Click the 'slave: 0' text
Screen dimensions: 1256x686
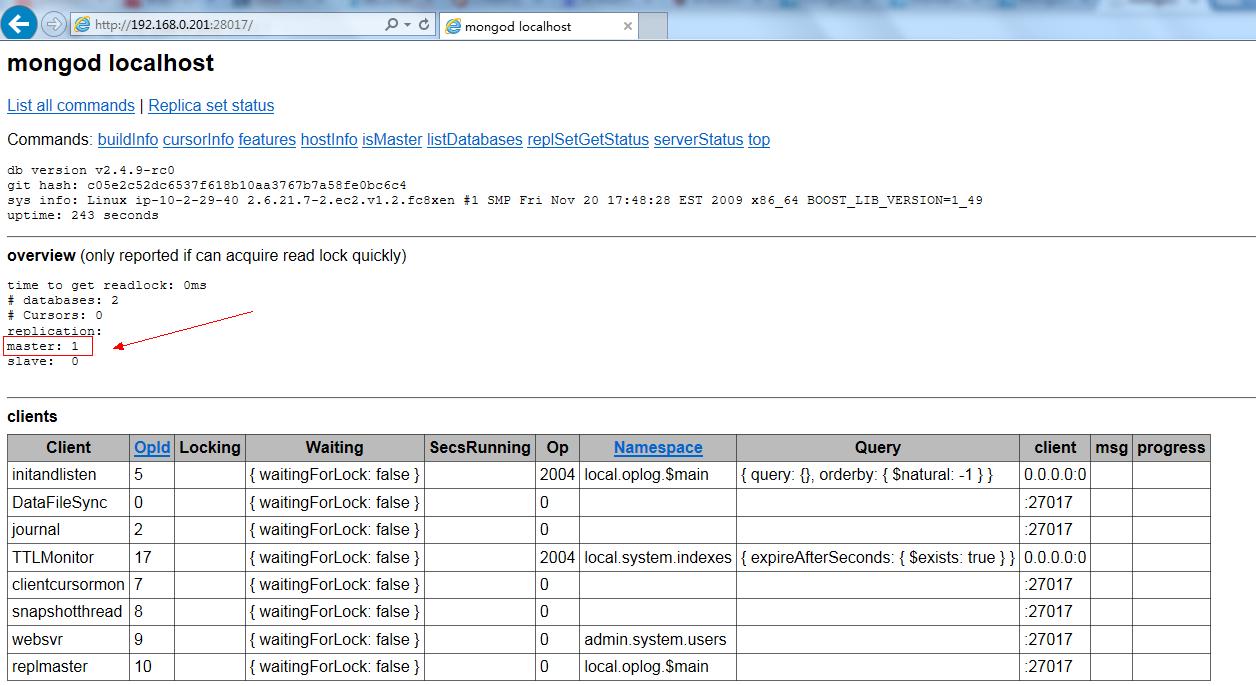43,361
